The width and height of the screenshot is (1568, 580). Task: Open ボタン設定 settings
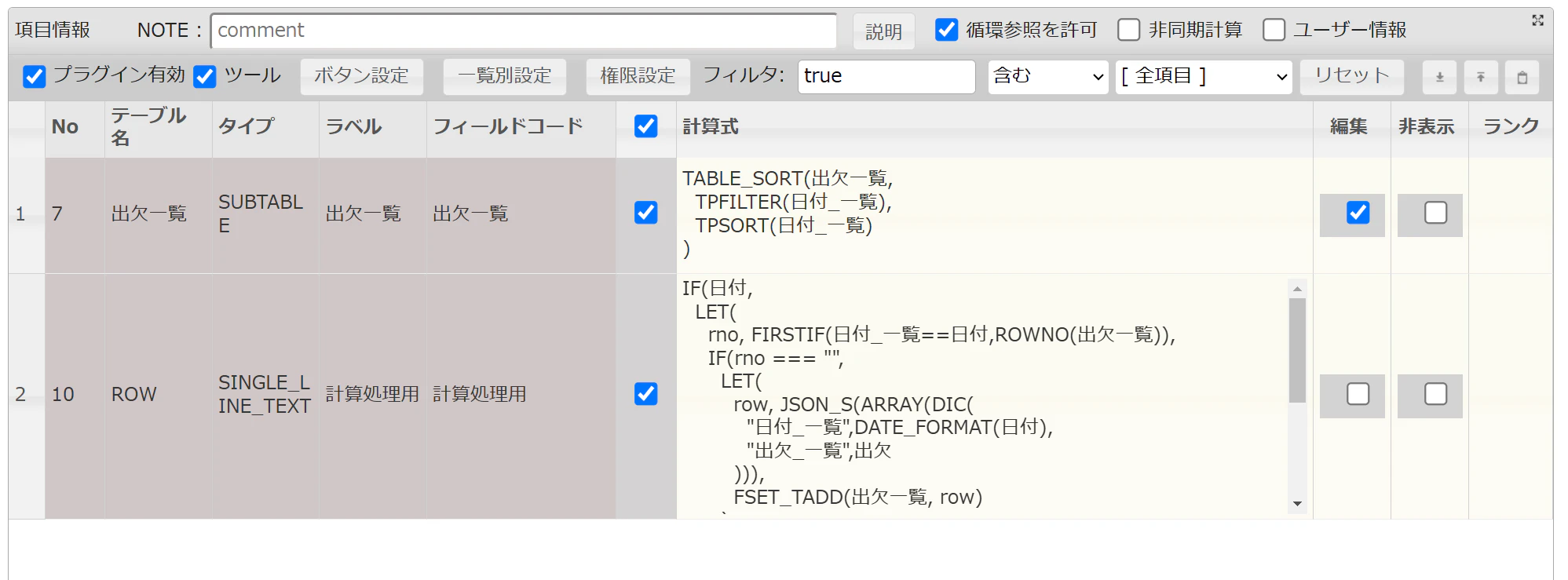point(361,77)
